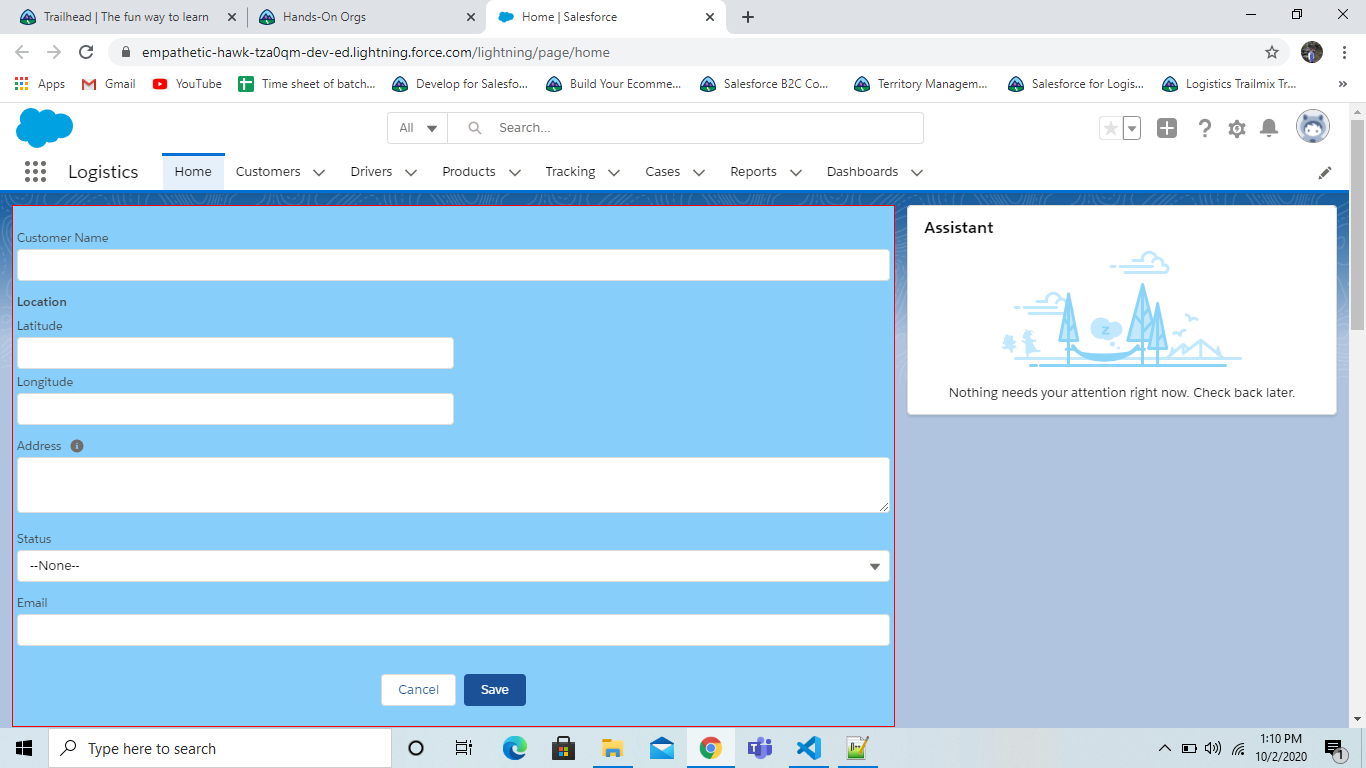The height and width of the screenshot is (768, 1366).
Task: Open the search scope All dropdown
Action: 418,128
